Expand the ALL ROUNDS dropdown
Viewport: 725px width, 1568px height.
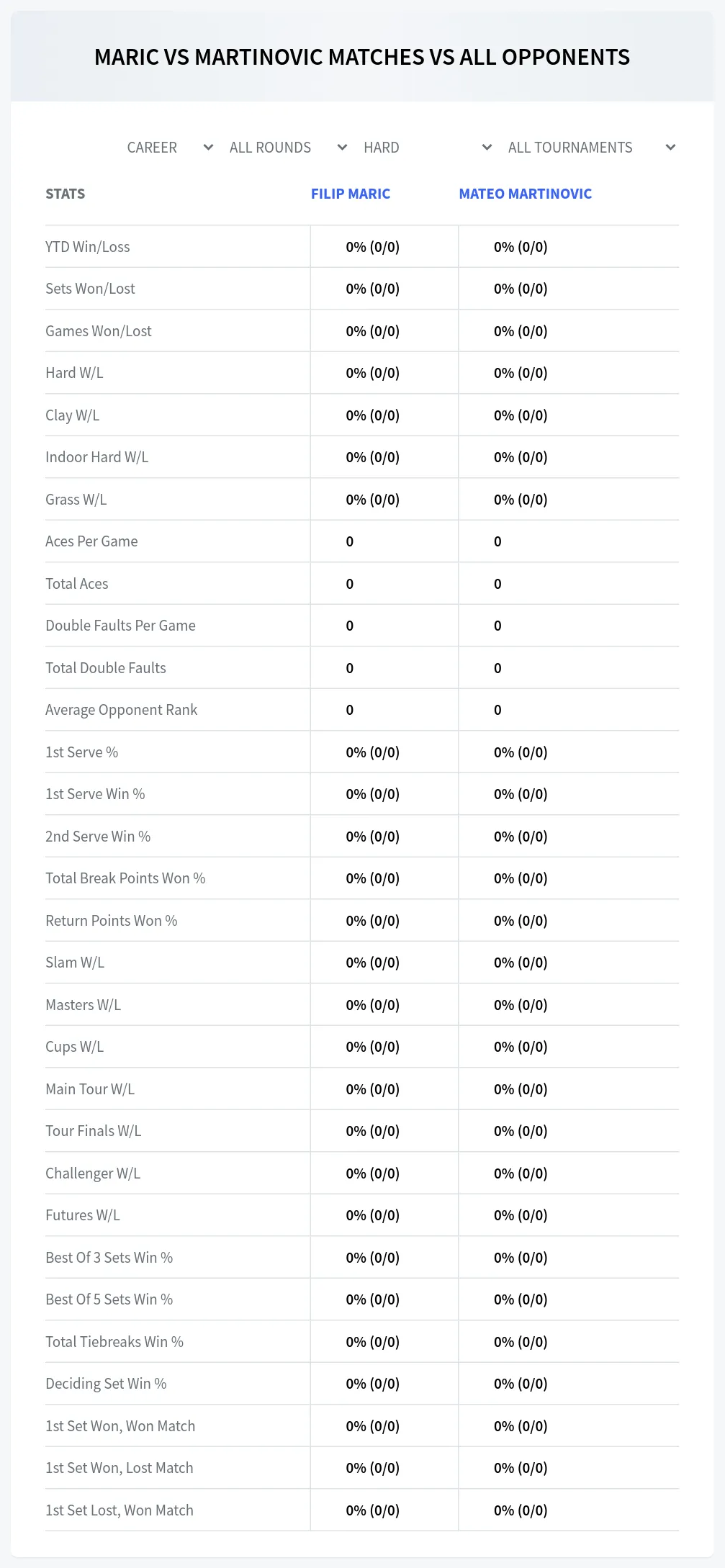[288, 148]
